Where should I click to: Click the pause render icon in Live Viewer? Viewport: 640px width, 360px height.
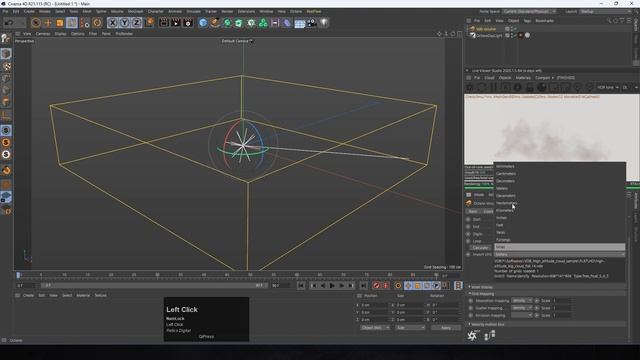493,87
